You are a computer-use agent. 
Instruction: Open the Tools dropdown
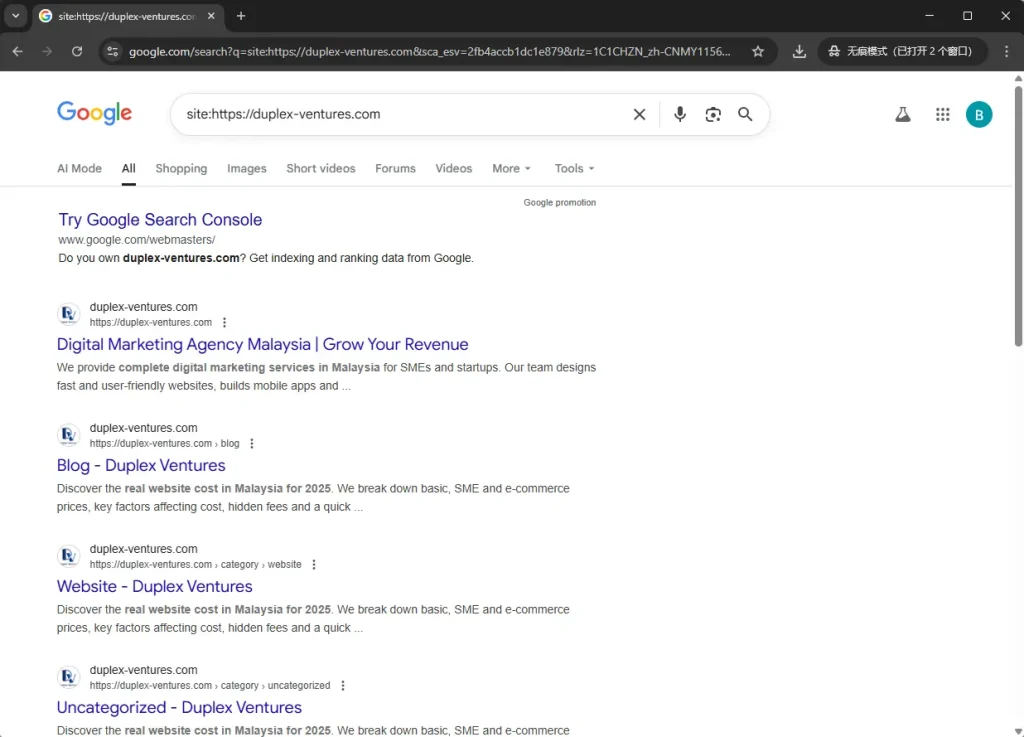(573, 168)
